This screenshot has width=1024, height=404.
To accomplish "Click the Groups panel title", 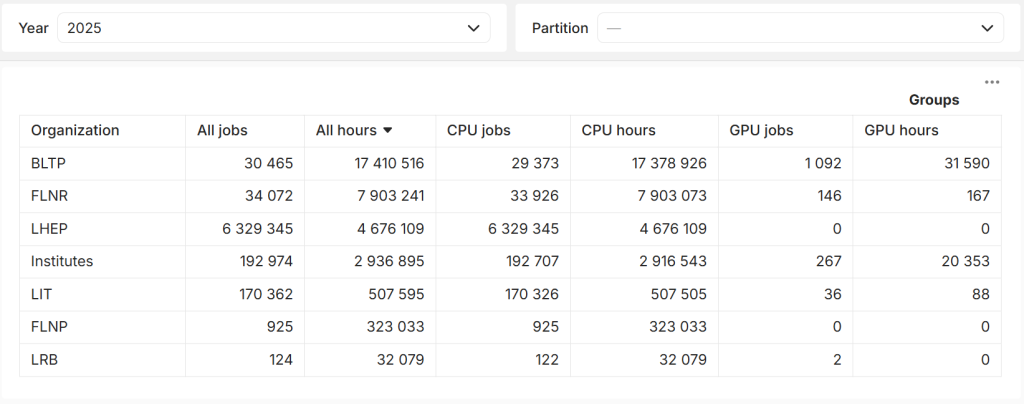I will (x=933, y=100).
